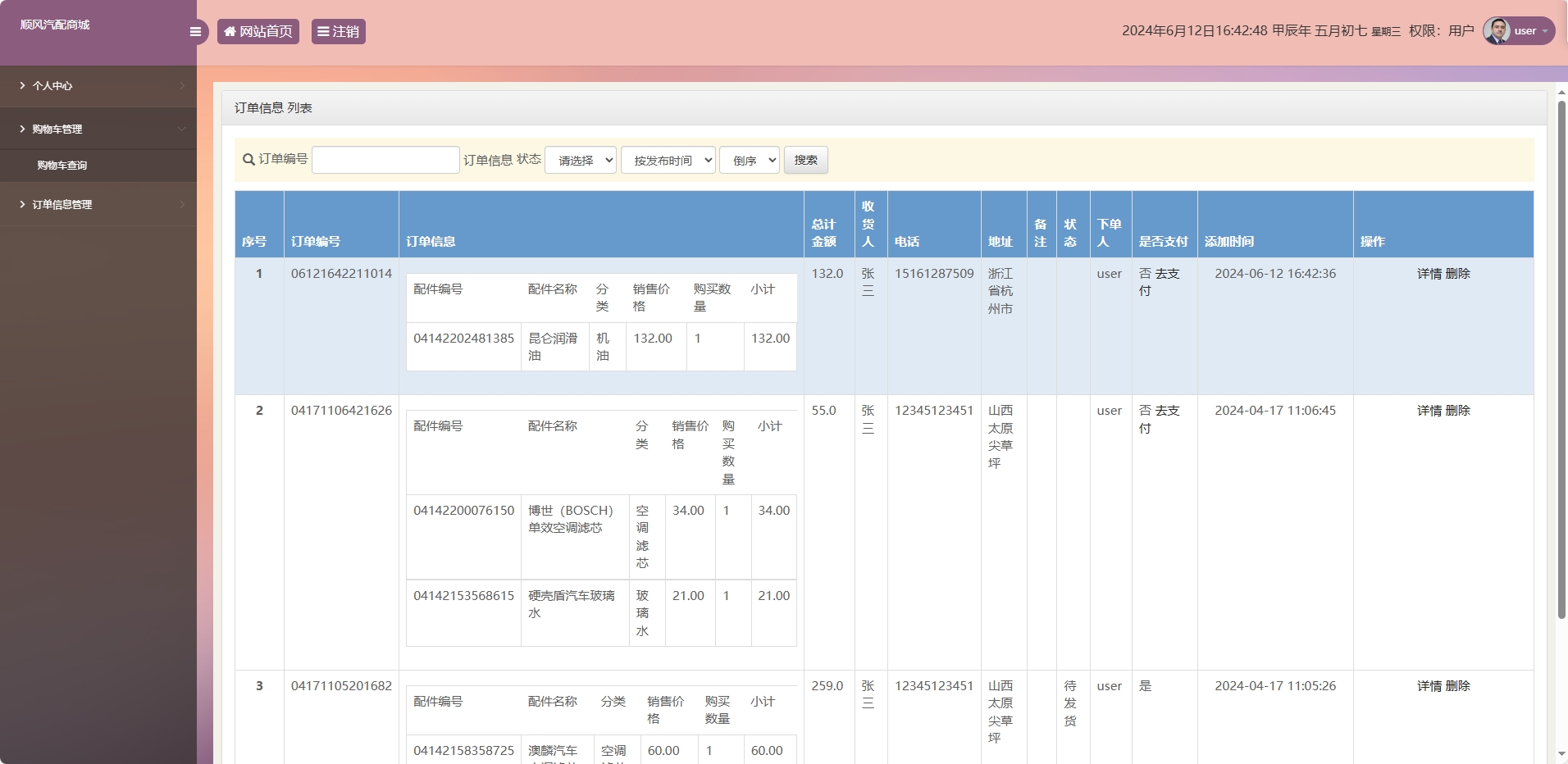
Task: Select 个人中心 in the sidebar menu
Action: point(52,85)
